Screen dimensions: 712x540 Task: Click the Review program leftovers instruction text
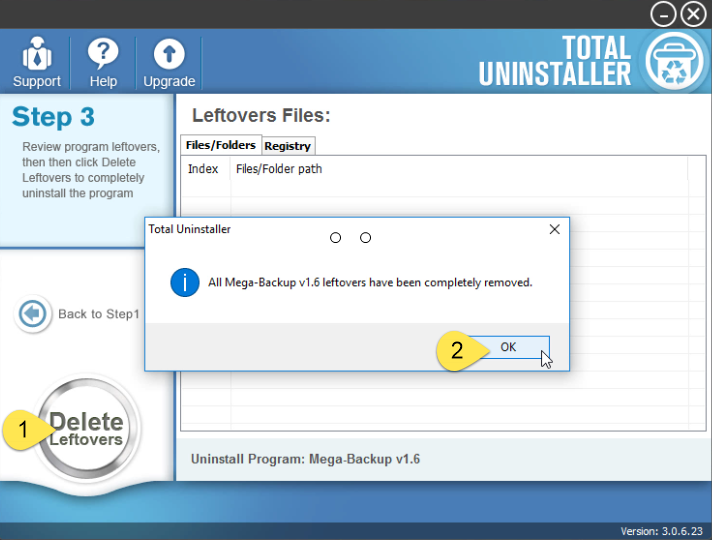pos(91,170)
